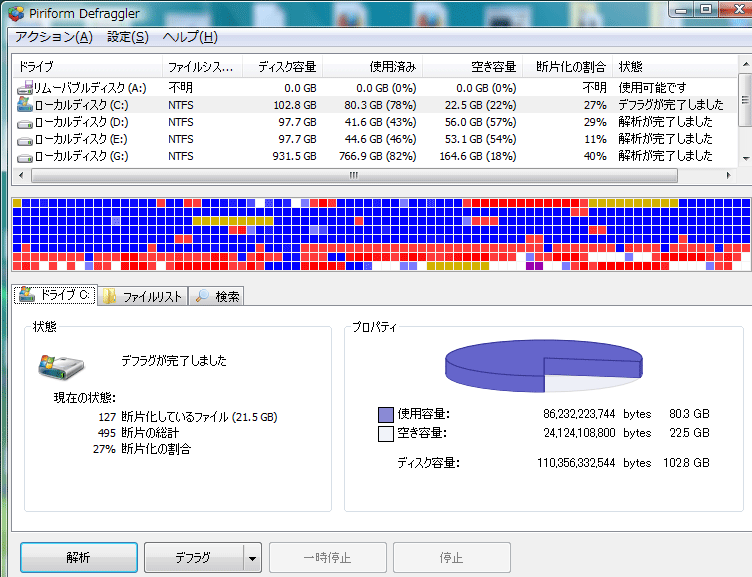Sort by the 断片化の割合 column header
This screenshot has width=752, height=577.
point(567,67)
